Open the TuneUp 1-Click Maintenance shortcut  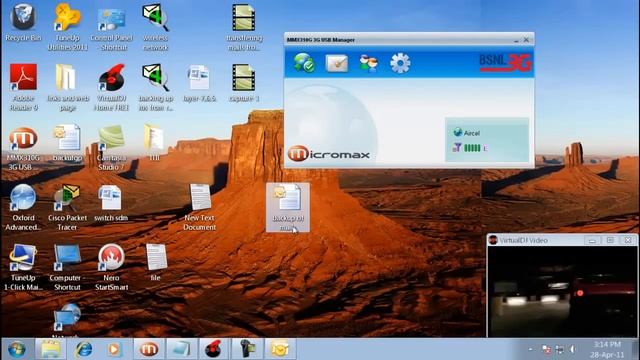coord(23,267)
